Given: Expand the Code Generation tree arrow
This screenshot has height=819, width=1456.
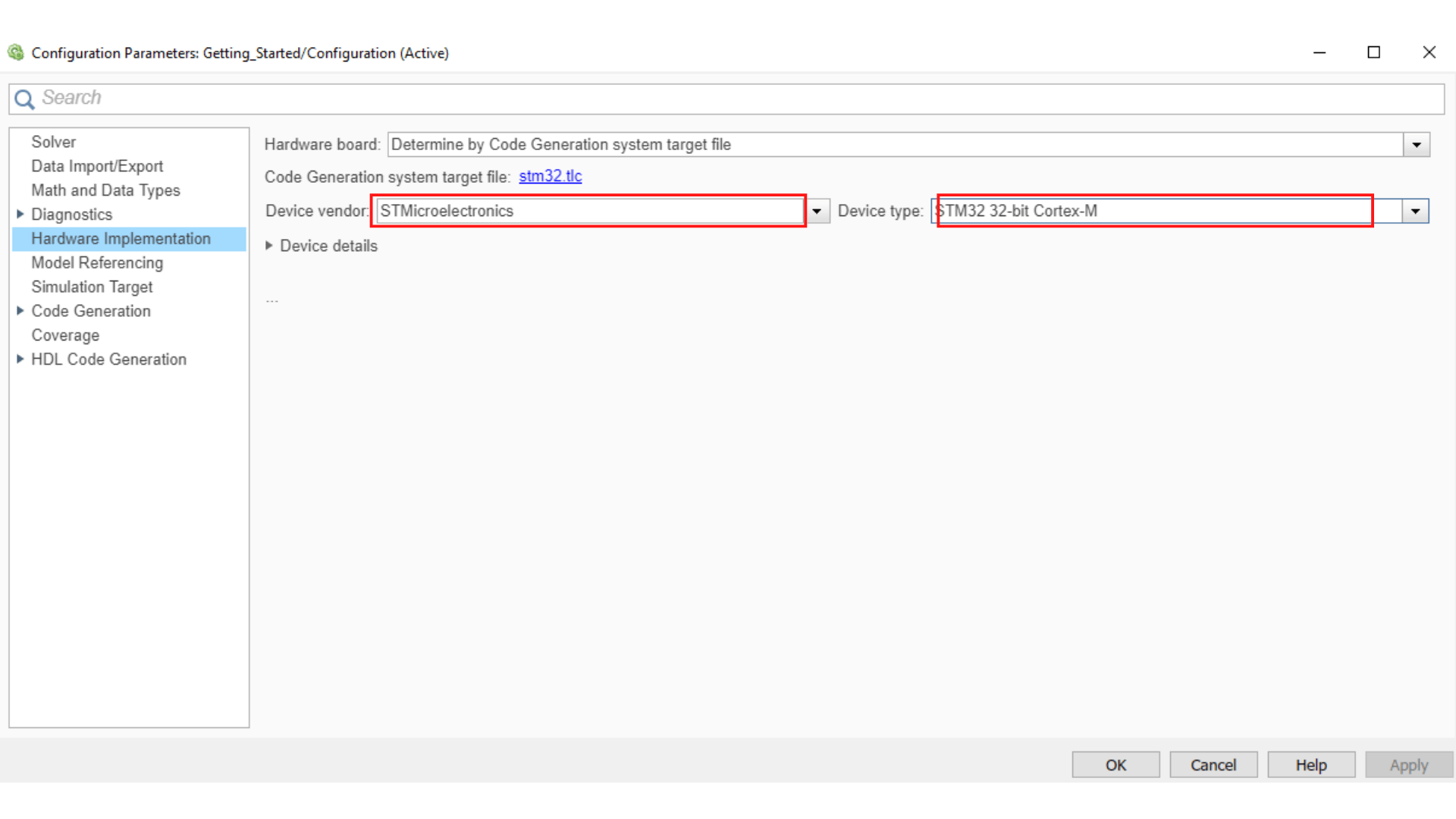Looking at the screenshot, I should coord(20,310).
